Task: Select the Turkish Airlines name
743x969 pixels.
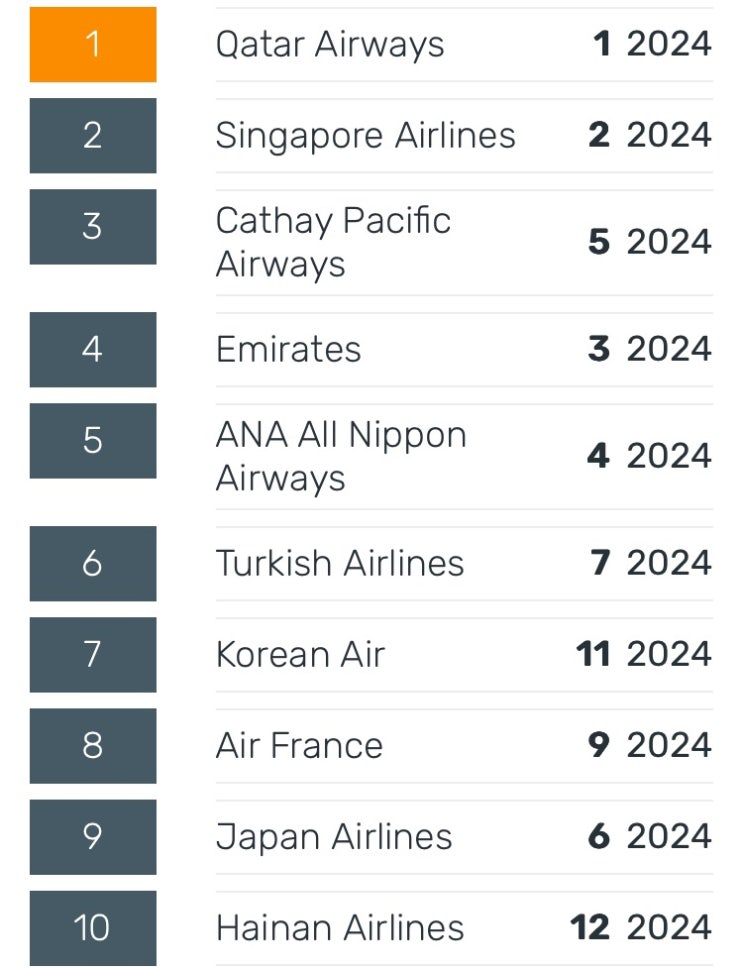Action: coord(340,564)
